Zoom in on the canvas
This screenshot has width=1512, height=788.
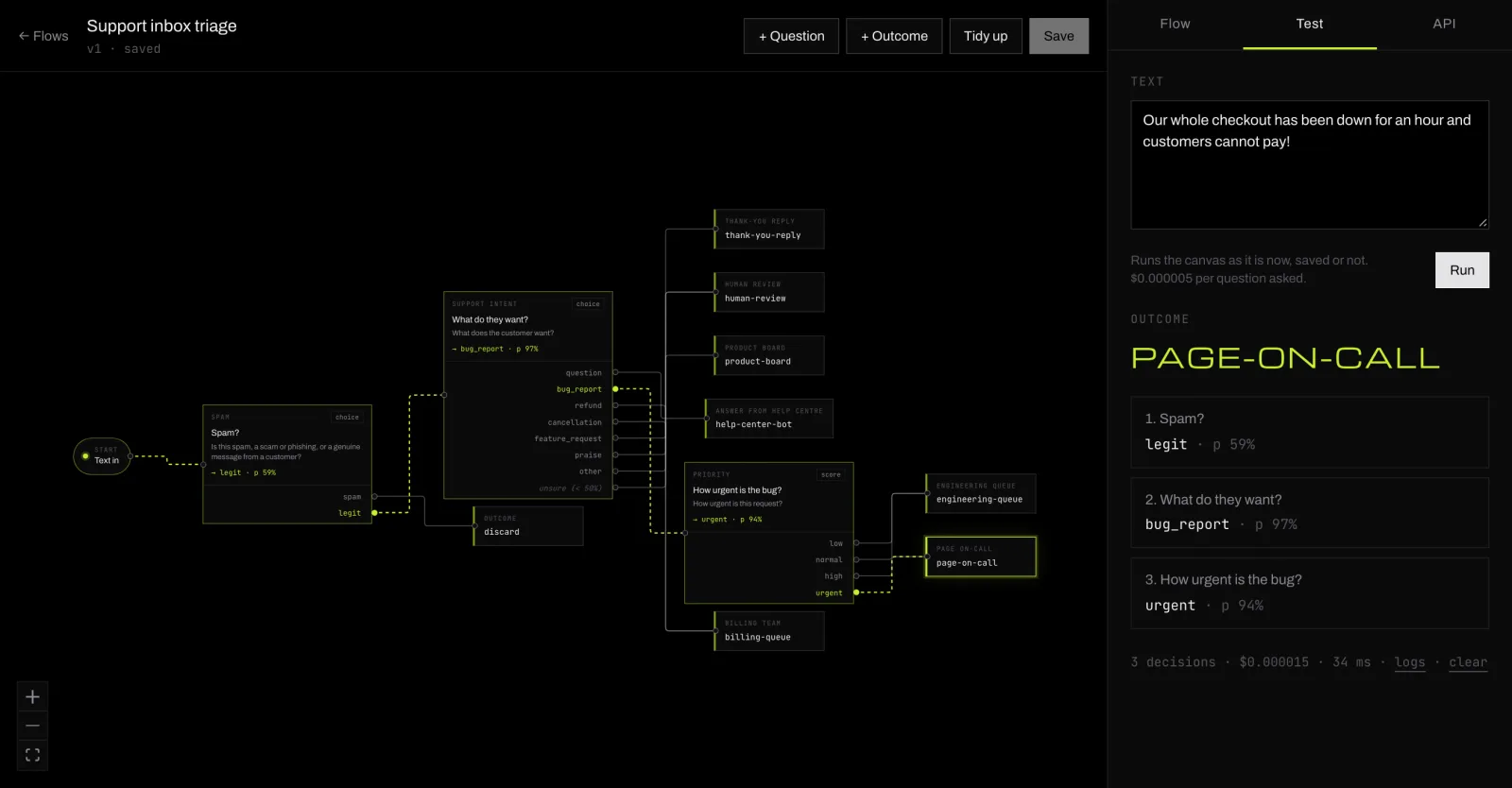[32, 696]
